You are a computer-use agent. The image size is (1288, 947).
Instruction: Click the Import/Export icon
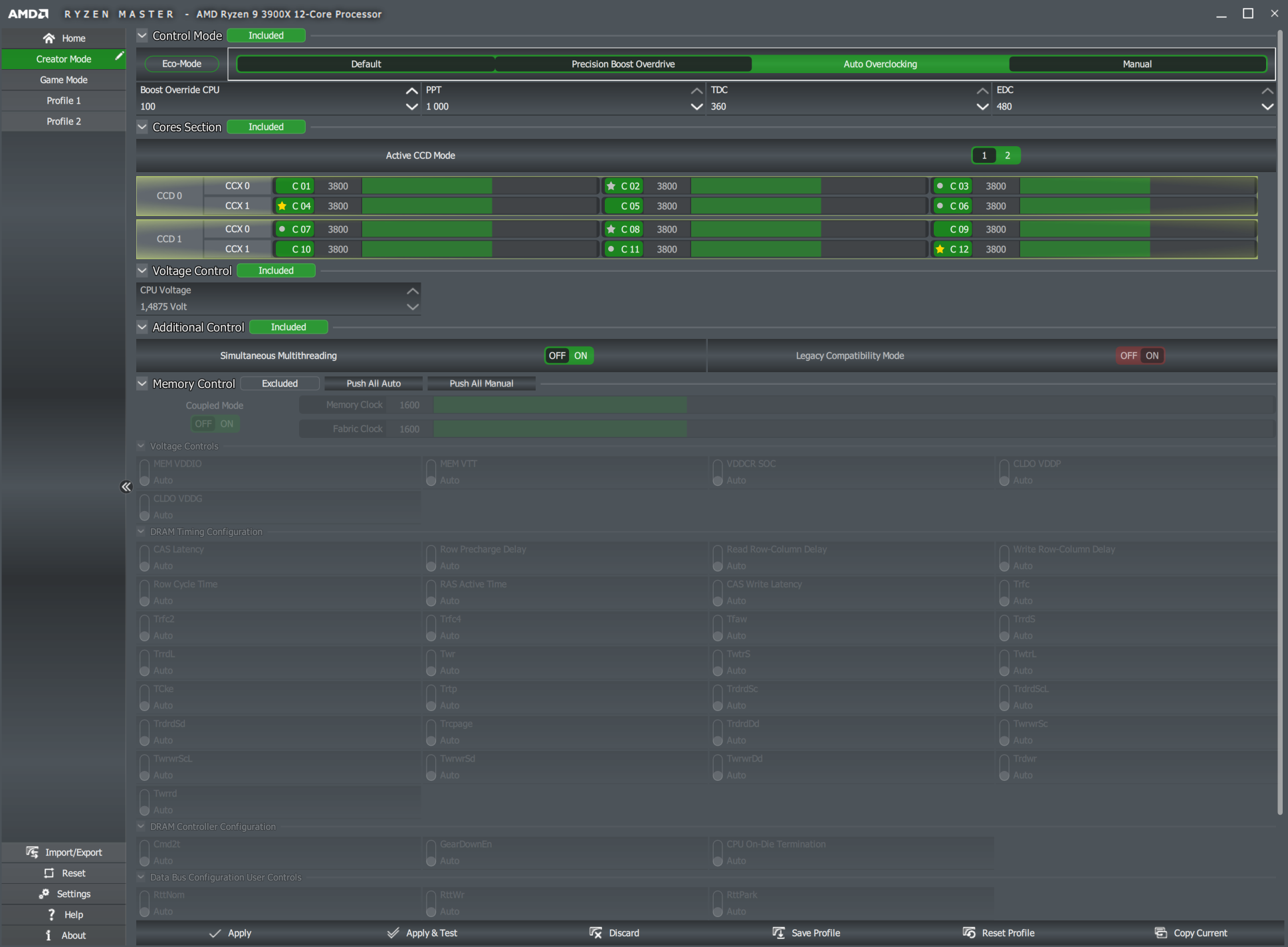click(x=32, y=852)
